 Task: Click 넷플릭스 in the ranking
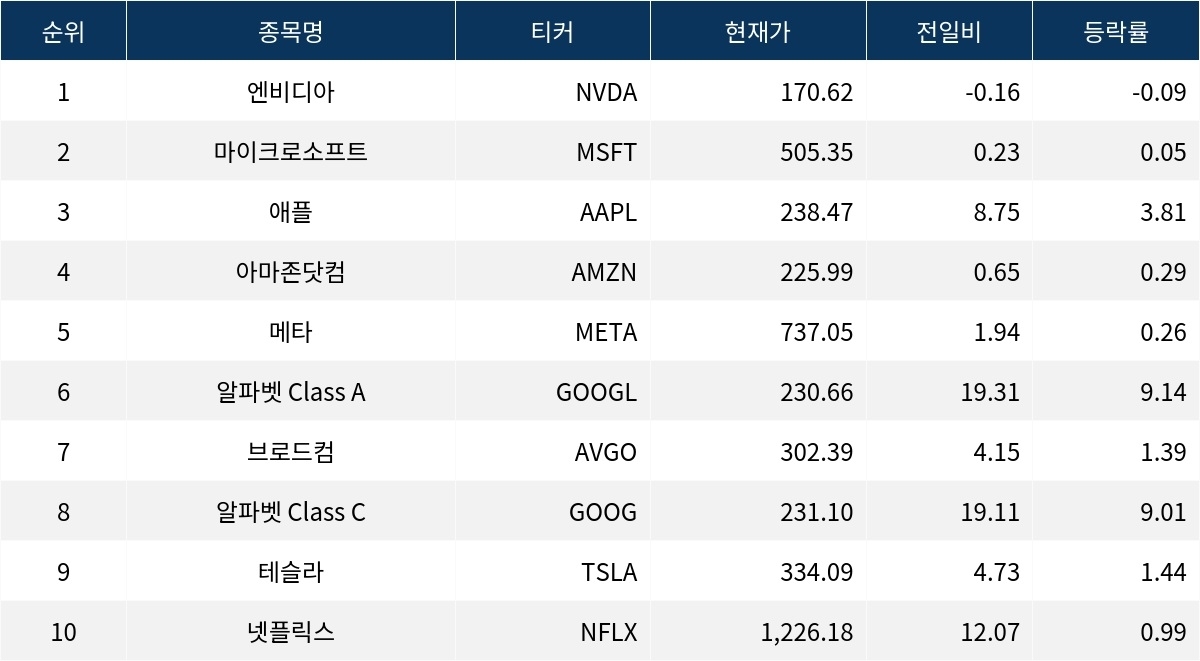290,632
